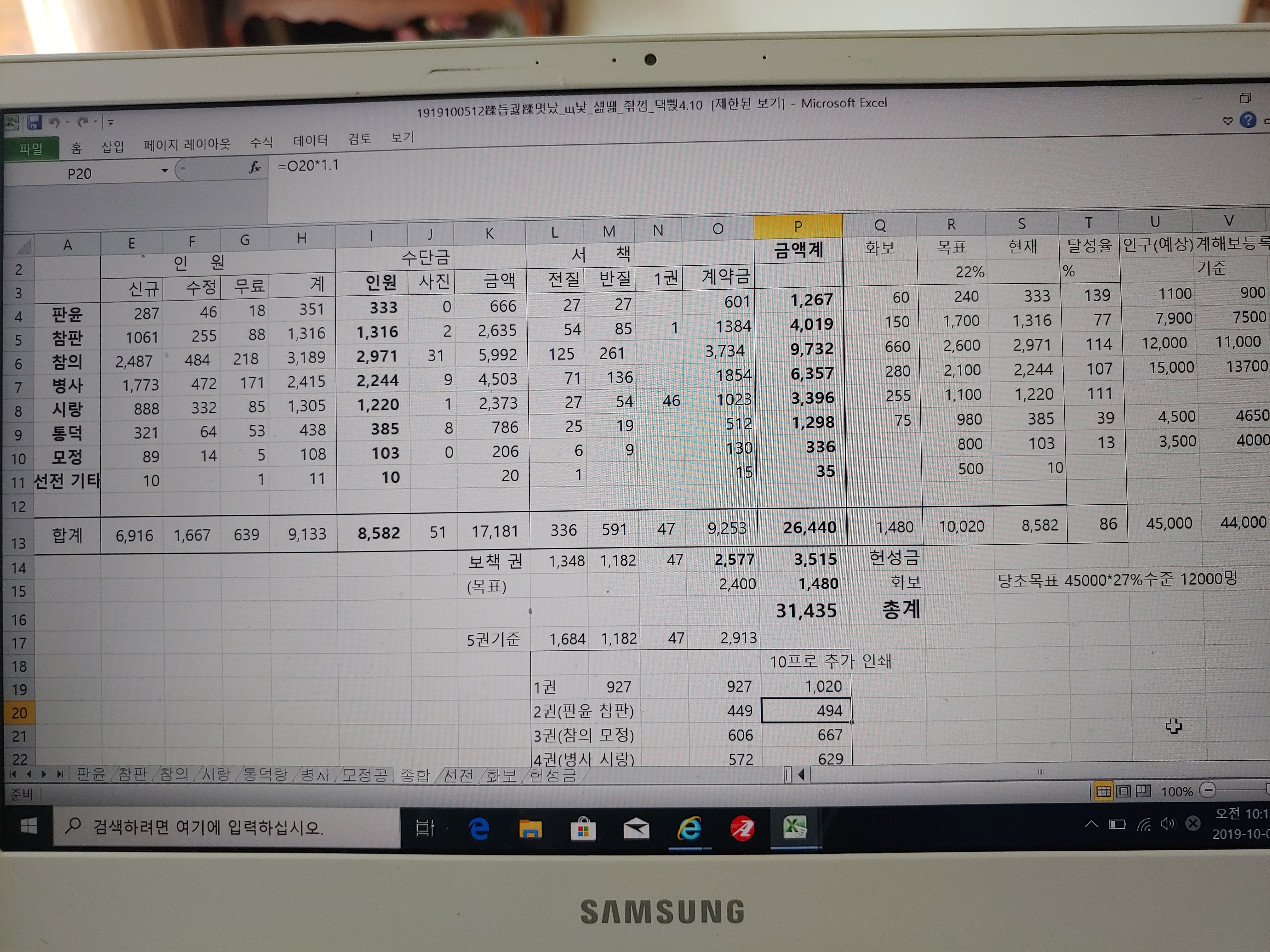Select column K header
This screenshot has height=952, width=1270.
(x=489, y=233)
